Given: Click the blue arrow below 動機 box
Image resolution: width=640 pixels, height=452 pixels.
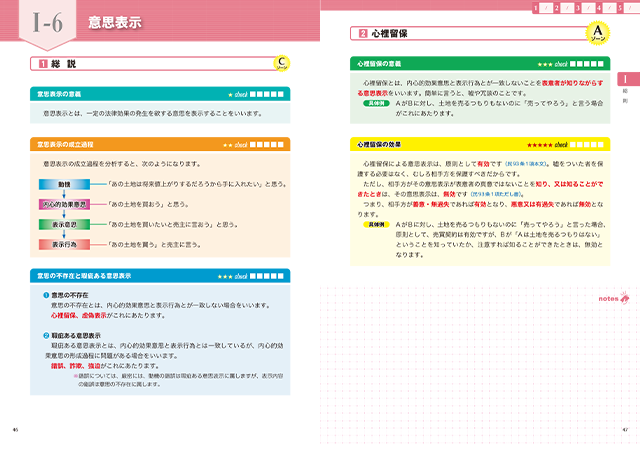Looking at the screenshot, I should [x=64, y=194].
